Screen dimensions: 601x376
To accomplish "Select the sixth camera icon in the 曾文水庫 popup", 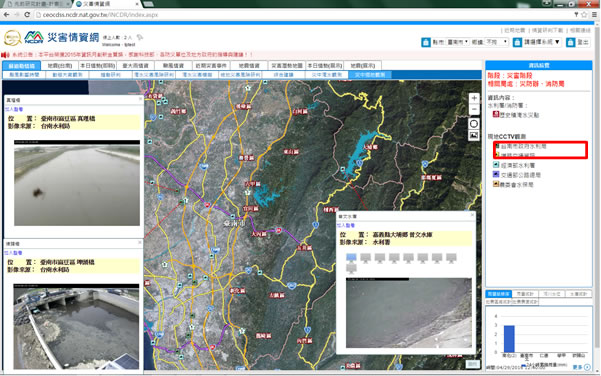I will [x=423, y=258].
